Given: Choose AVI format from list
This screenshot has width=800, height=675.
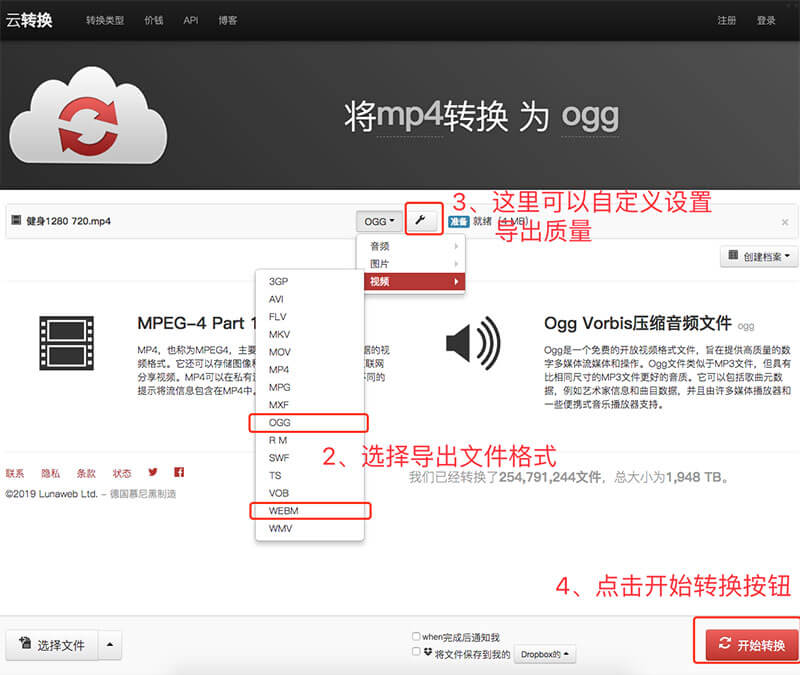Looking at the screenshot, I should tap(310, 299).
